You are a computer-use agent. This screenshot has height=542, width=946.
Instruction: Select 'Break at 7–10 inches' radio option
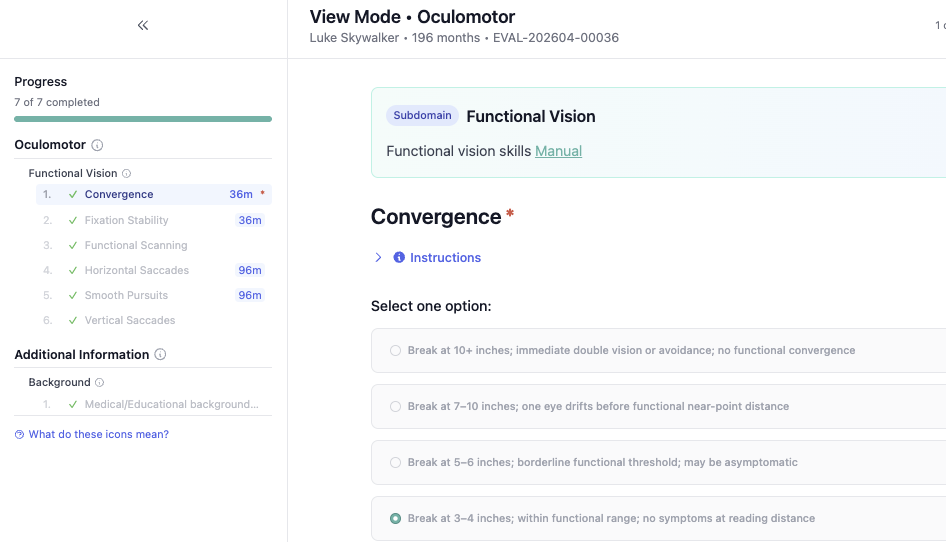point(396,407)
